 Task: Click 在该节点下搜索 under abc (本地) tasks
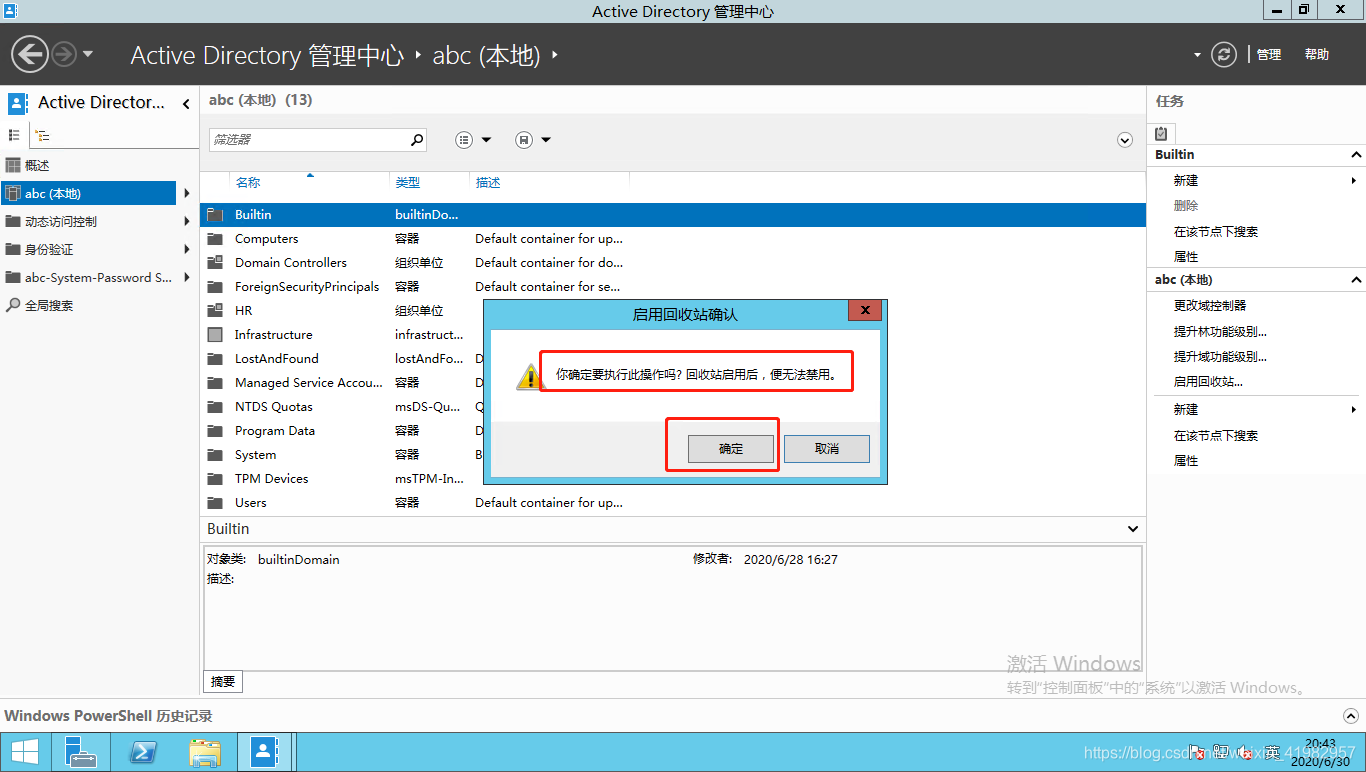(x=1216, y=436)
